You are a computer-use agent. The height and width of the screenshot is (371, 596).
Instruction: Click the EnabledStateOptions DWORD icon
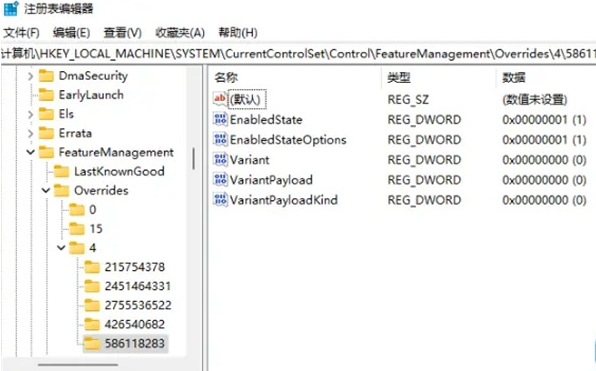[220, 140]
